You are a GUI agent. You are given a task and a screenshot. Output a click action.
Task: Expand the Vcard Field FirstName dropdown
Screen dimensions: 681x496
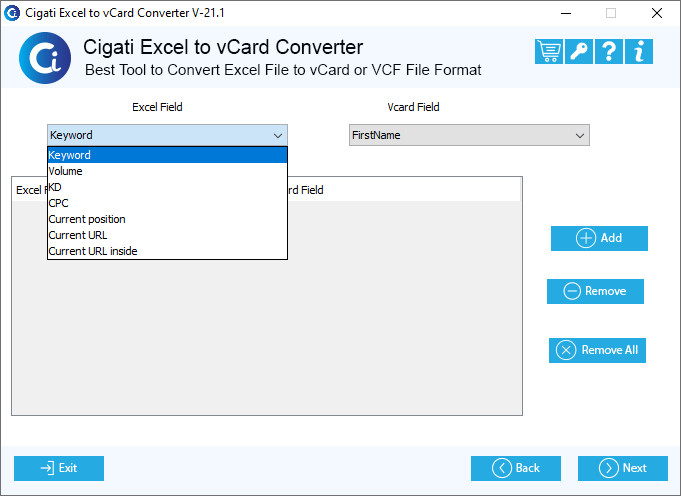469,135
